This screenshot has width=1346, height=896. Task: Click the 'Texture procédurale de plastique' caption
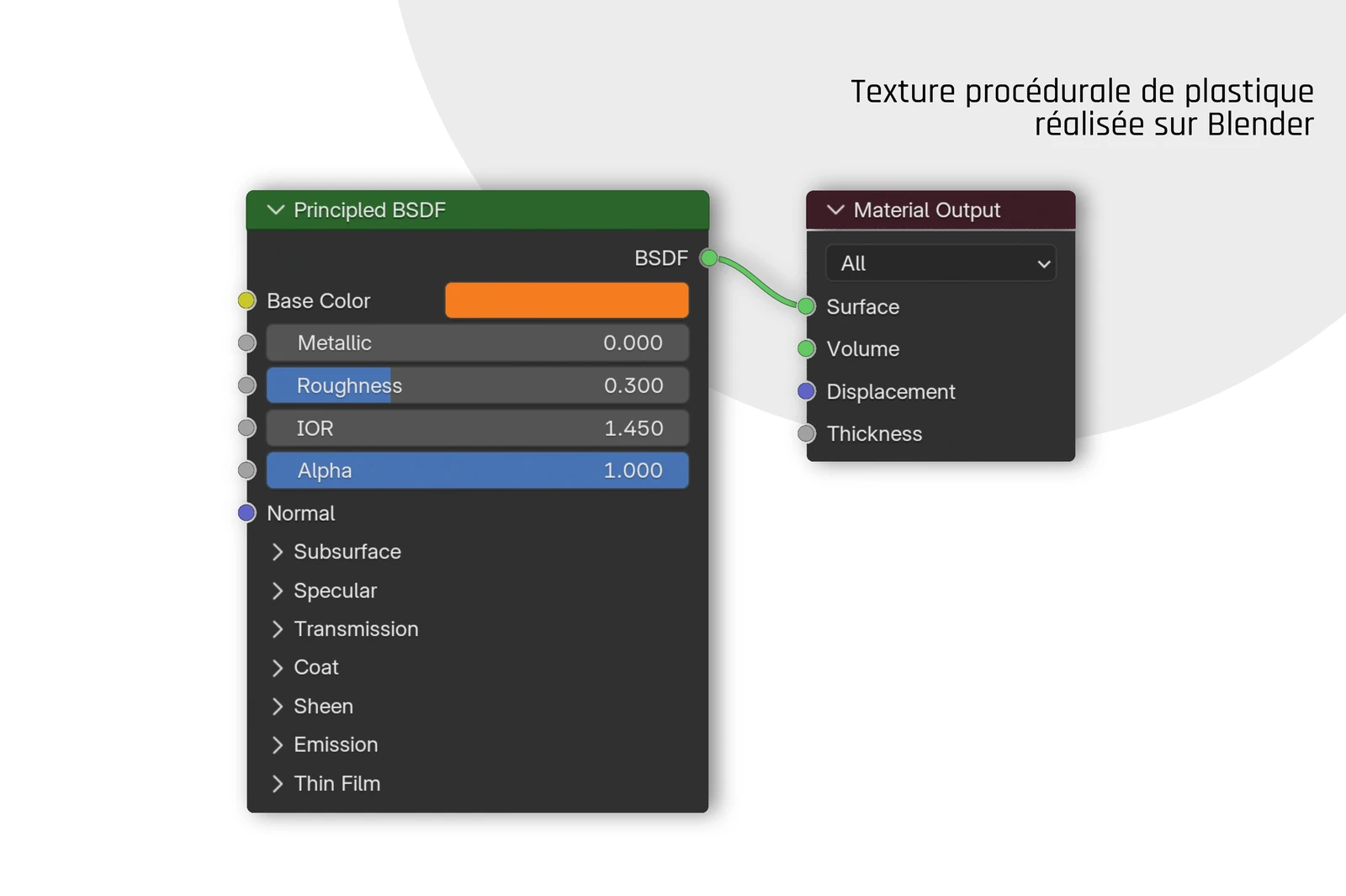[x=1082, y=91]
